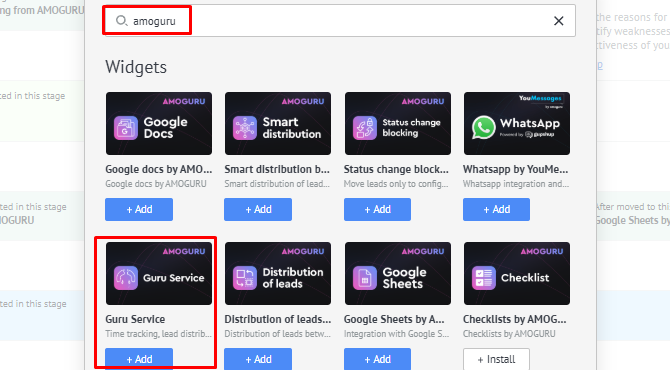Click the Distribution of leads icon

click(245, 278)
